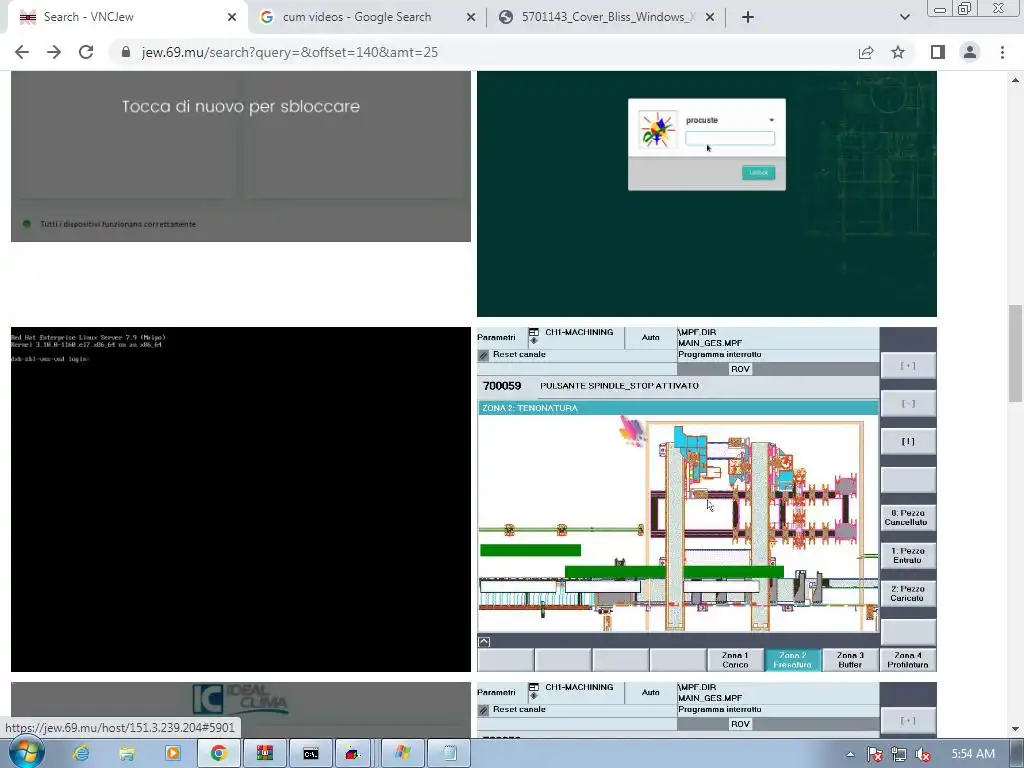Go back to the previous page
The height and width of the screenshot is (768, 1024).
point(22,52)
